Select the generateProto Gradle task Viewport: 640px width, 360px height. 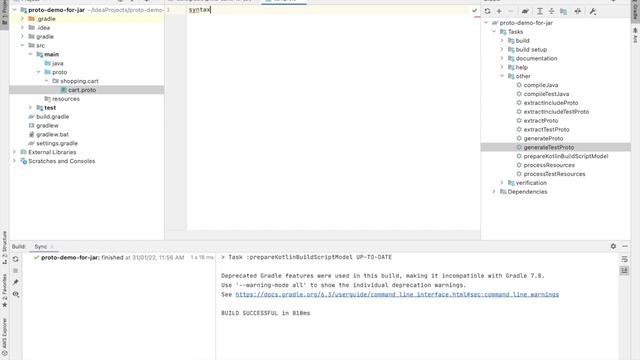point(543,138)
